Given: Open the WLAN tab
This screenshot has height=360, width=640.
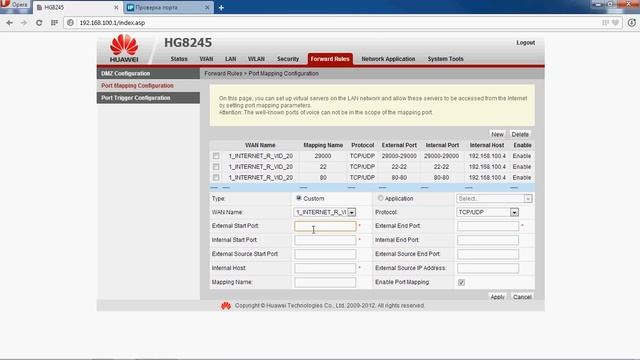Looking at the screenshot, I should [256, 59].
